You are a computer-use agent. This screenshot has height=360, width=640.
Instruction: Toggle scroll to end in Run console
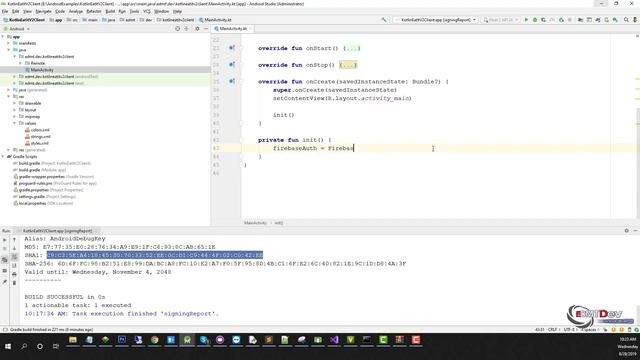point(14,265)
